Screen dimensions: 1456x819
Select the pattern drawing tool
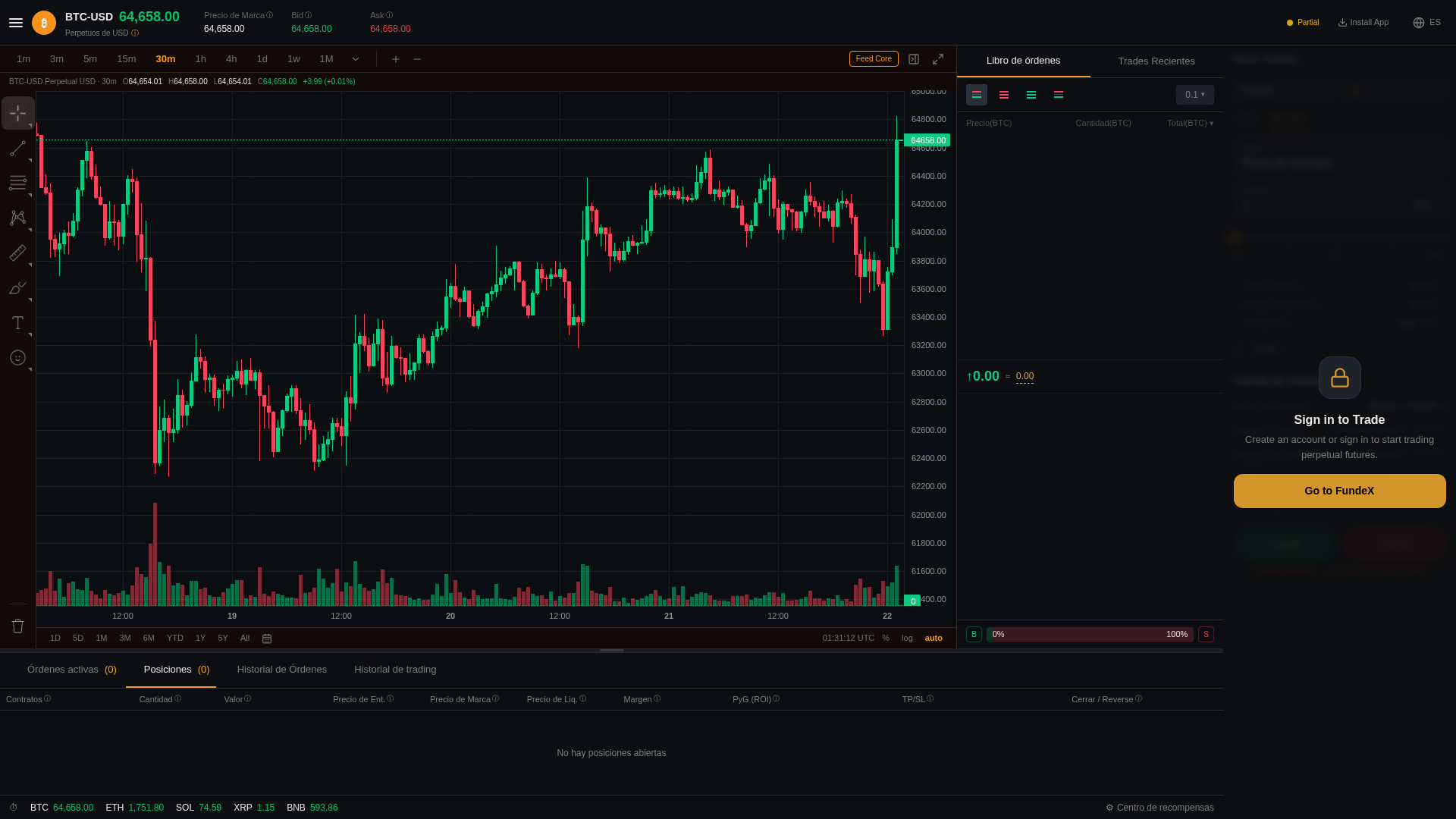(17, 218)
